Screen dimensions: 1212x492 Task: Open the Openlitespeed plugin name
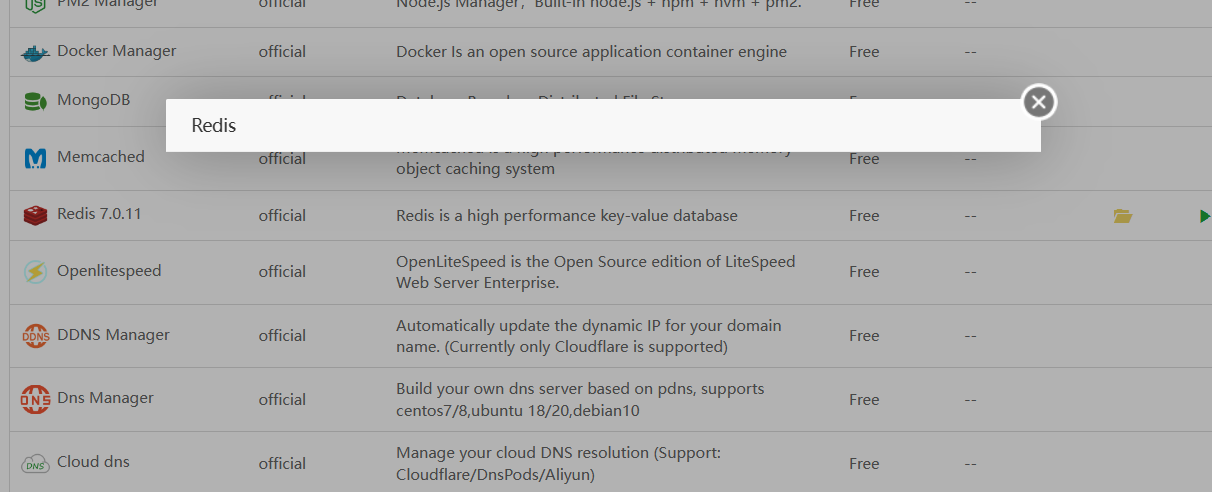click(x=109, y=271)
